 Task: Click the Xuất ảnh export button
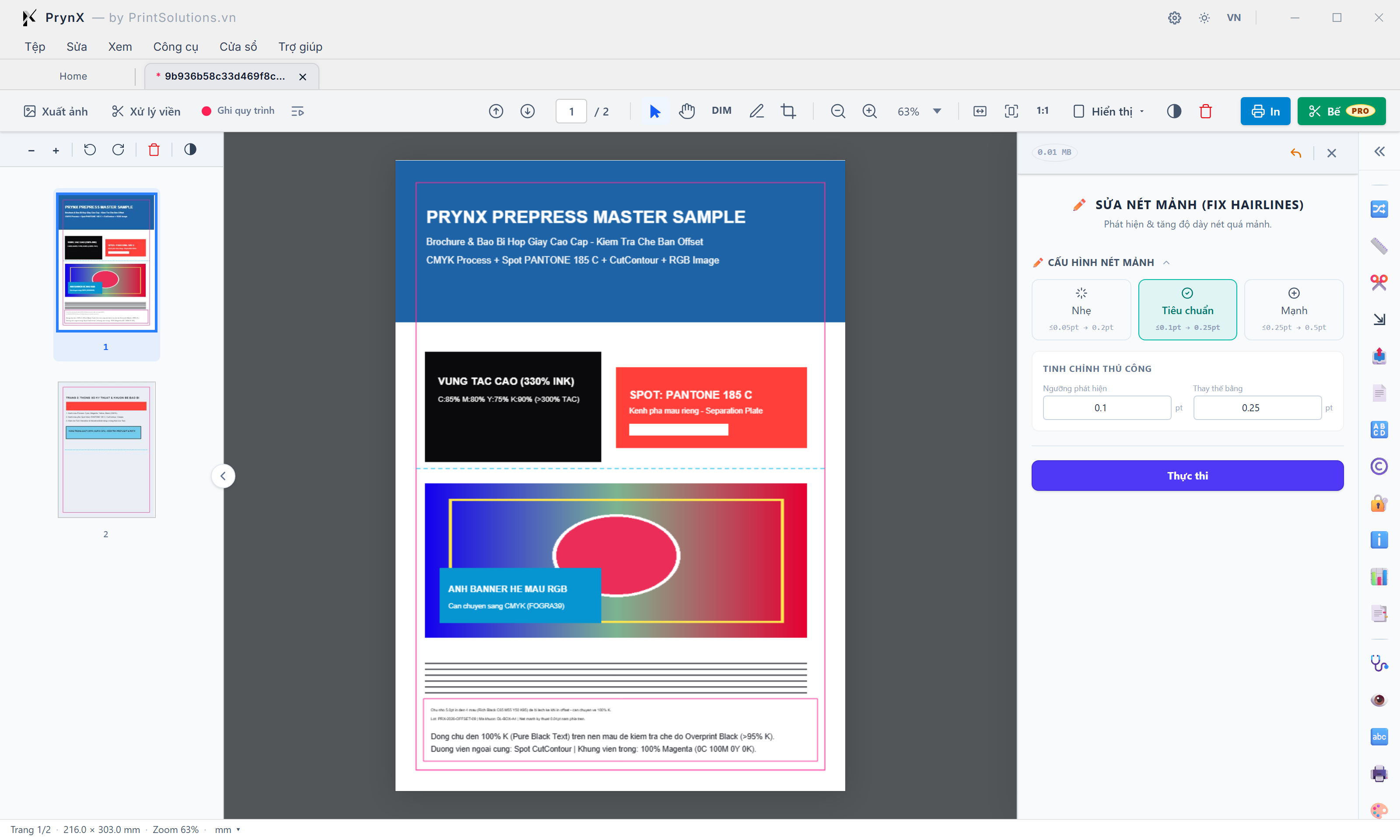[56, 111]
